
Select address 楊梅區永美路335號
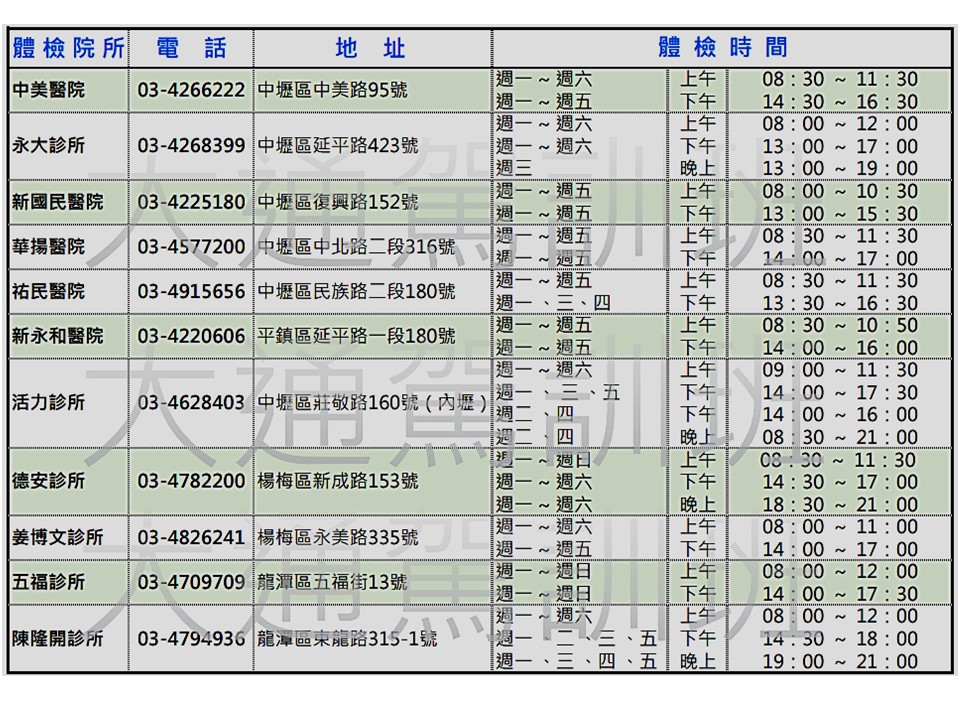pos(338,538)
